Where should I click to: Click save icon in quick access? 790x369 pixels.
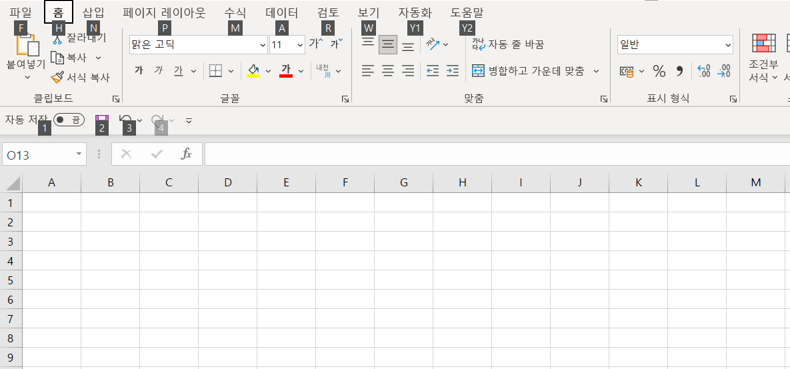tap(101, 119)
